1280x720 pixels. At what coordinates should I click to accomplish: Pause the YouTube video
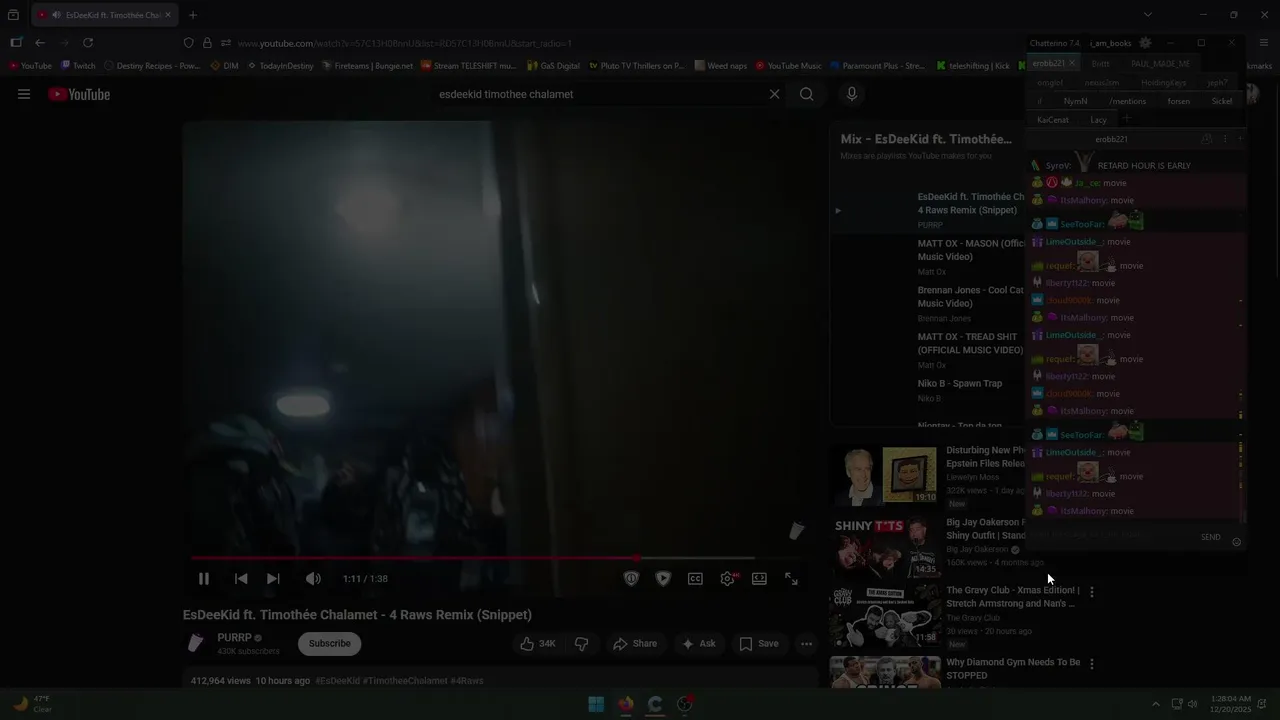203,578
